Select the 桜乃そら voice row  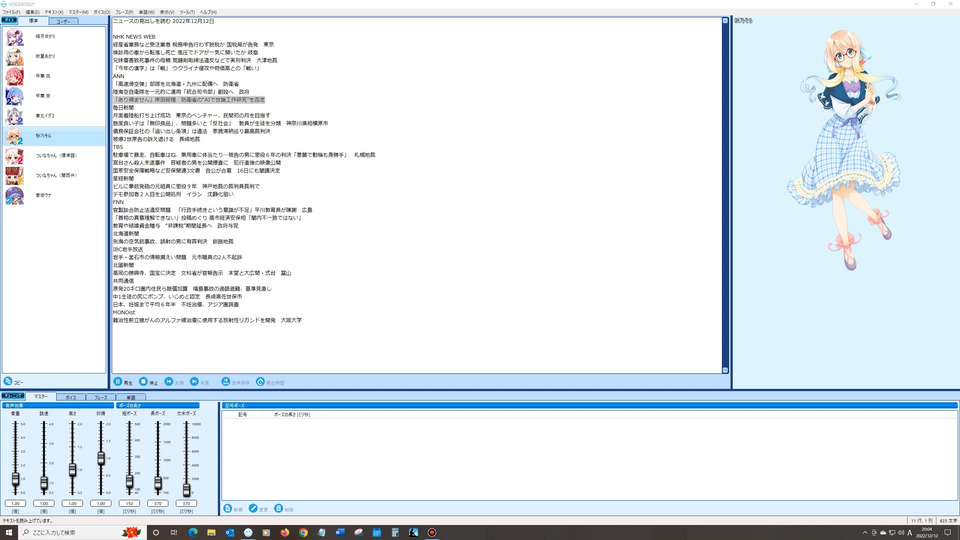(54, 136)
